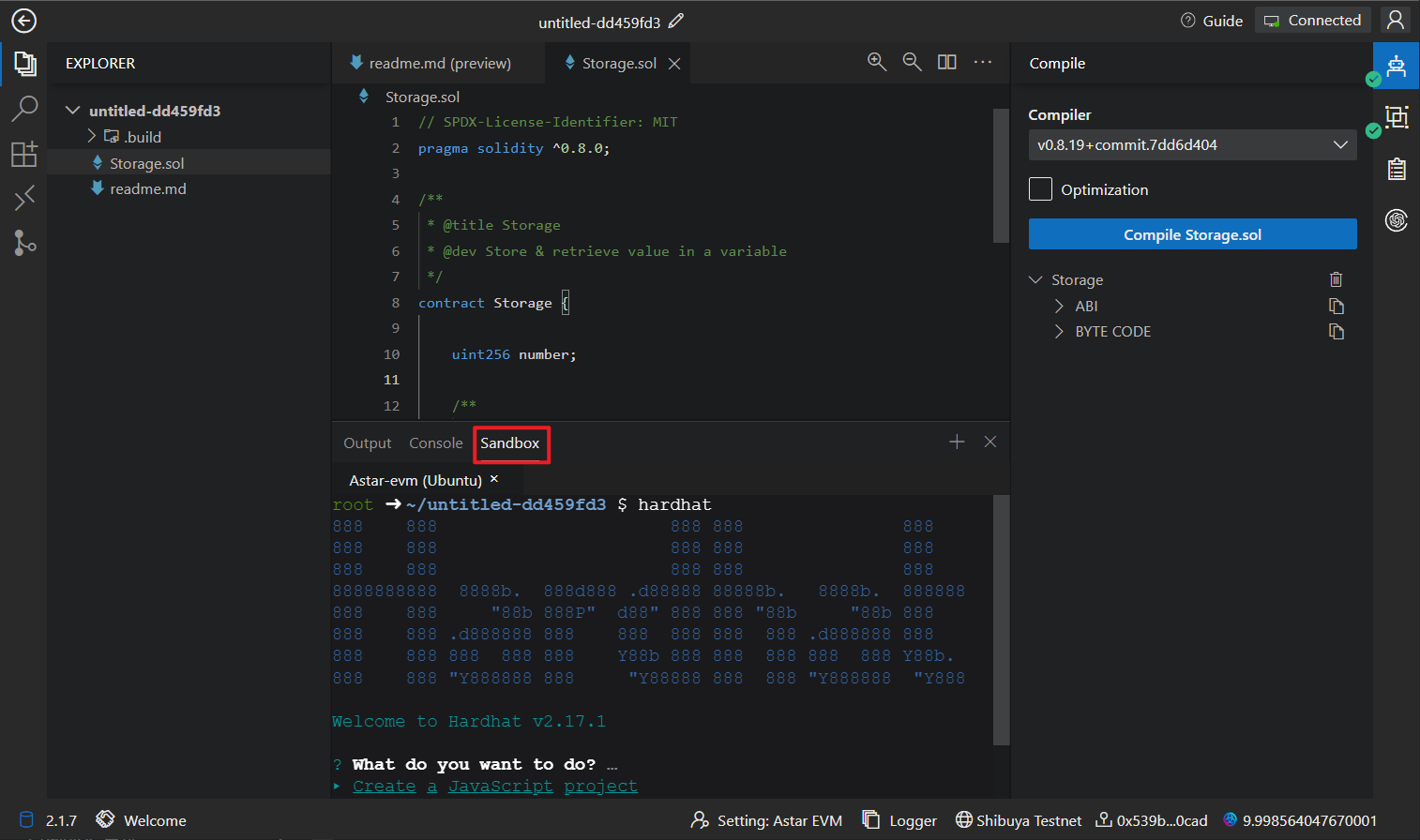Viewport: 1420px width, 840px height.
Task: Collapse the Storage contract section
Action: (x=1036, y=280)
